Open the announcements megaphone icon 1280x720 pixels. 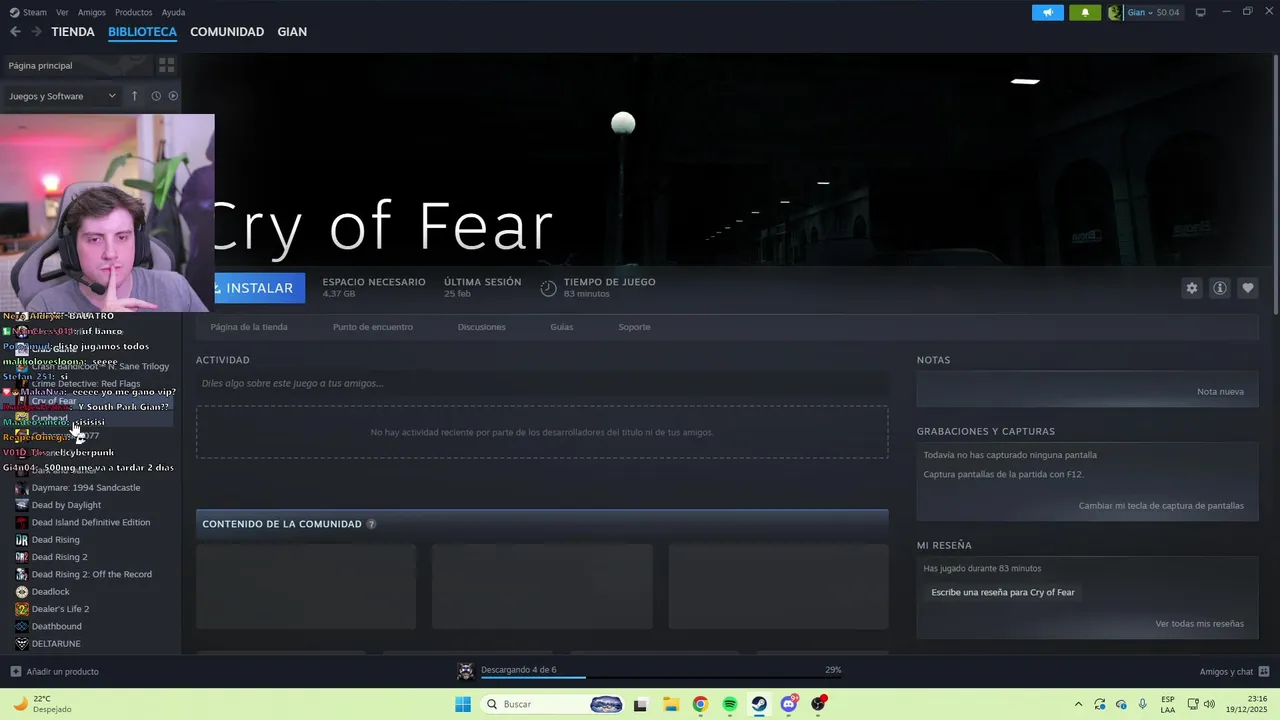click(x=1048, y=12)
